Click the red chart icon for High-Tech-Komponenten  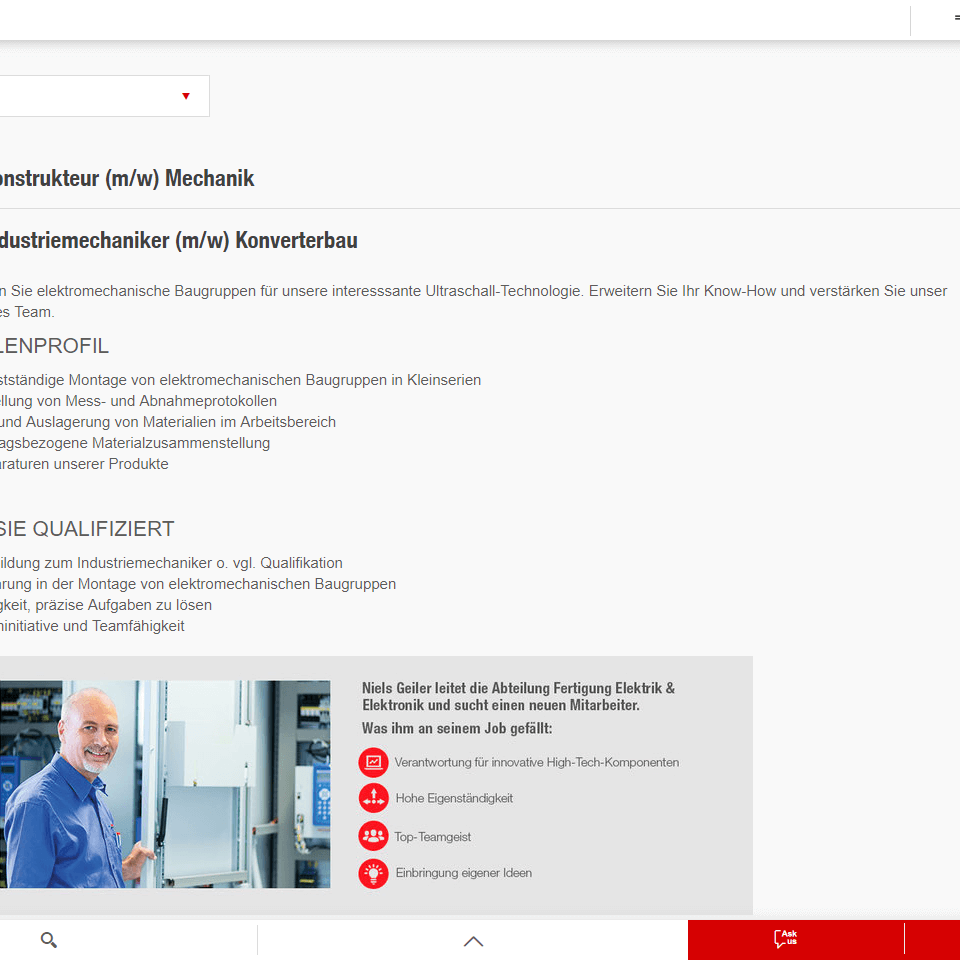(x=373, y=762)
